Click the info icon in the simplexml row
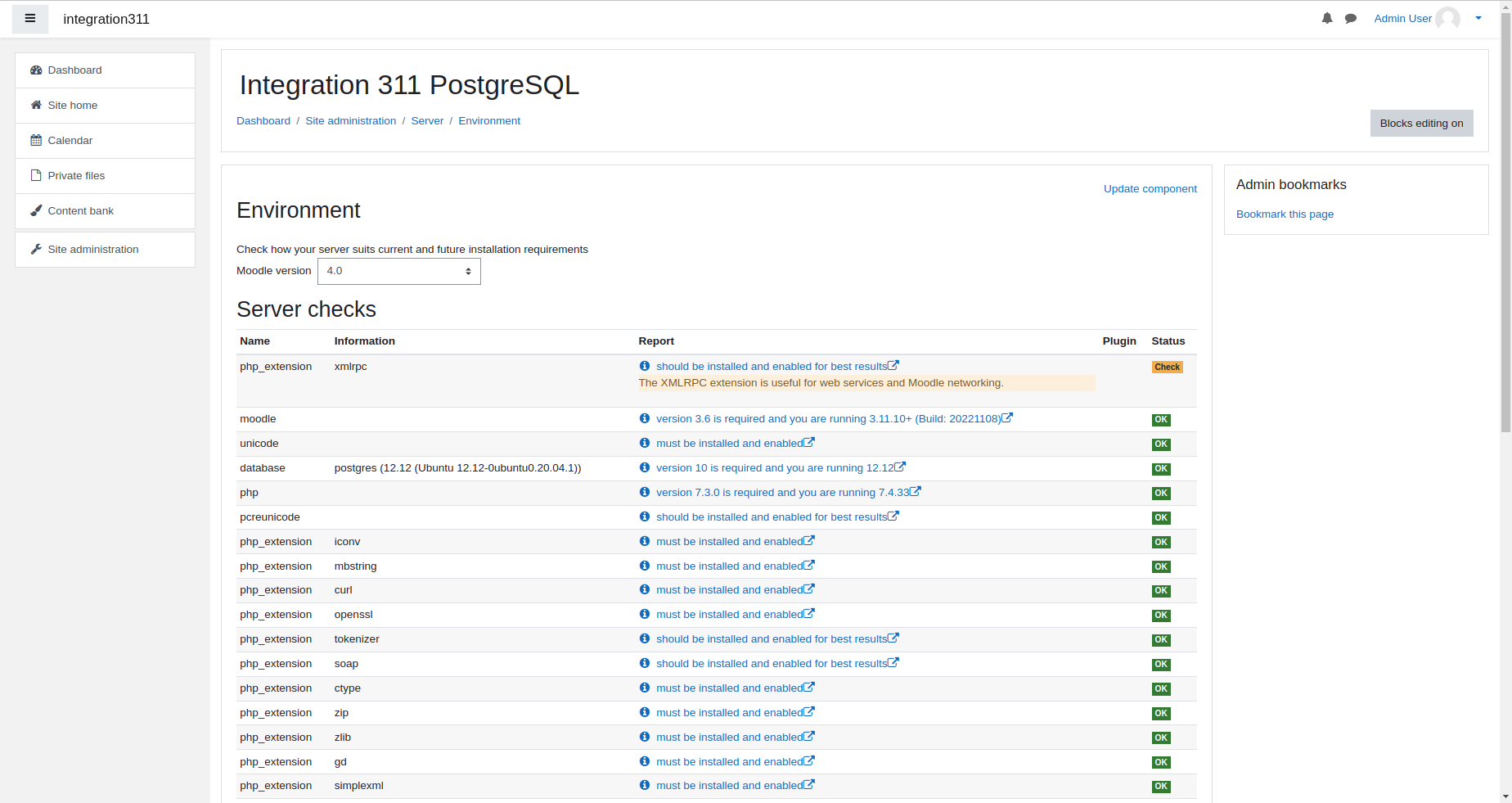The height and width of the screenshot is (803, 1512). (x=645, y=785)
